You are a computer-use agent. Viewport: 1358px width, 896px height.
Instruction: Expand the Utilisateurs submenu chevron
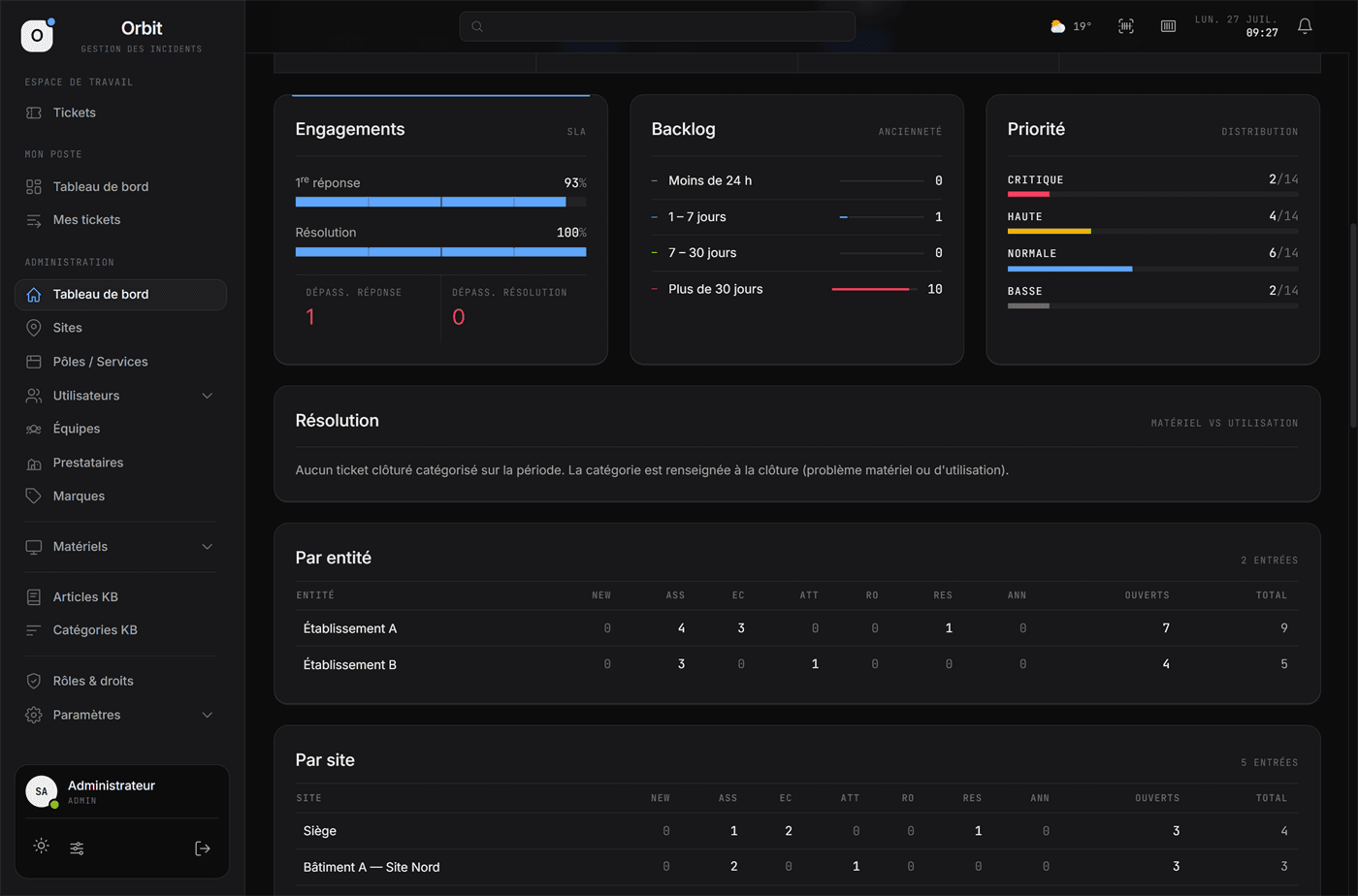[207, 396]
